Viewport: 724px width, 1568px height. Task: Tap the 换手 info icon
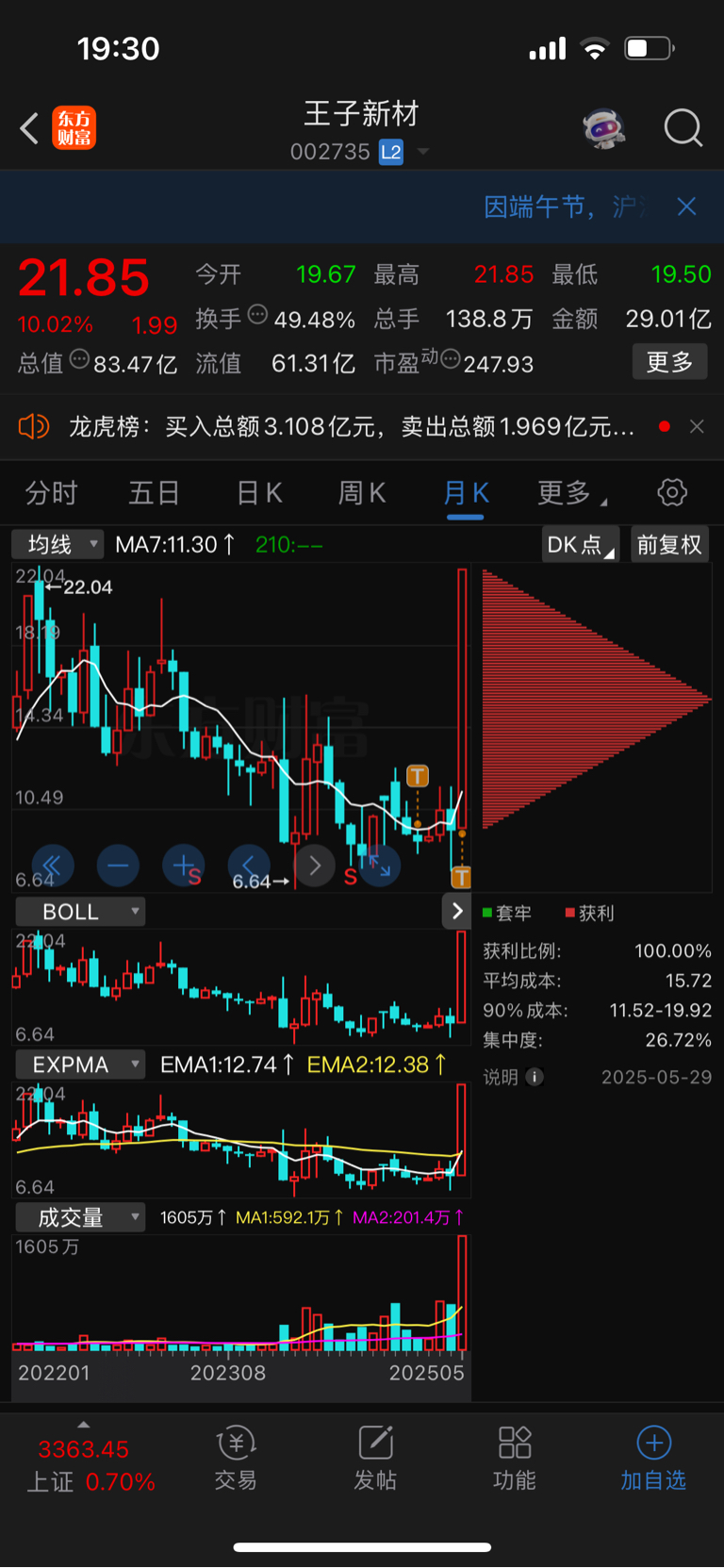tap(257, 315)
